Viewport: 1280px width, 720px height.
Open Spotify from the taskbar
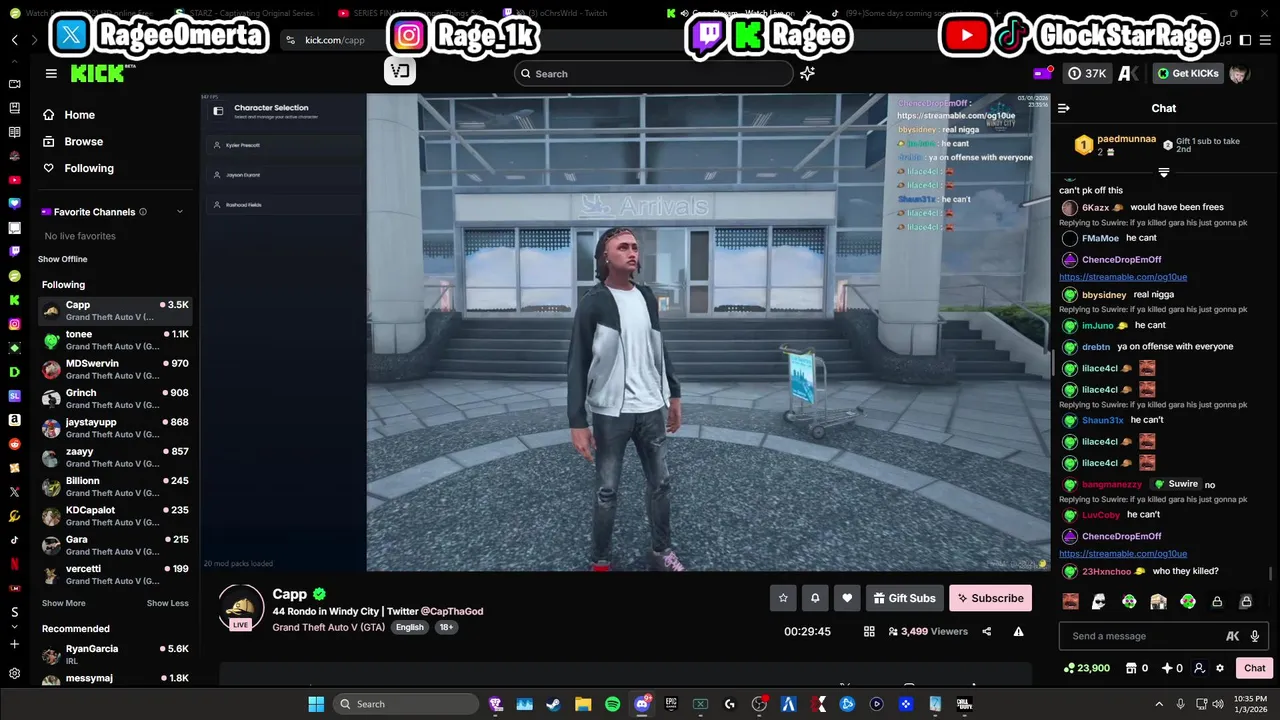pyautogui.click(x=612, y=704)
